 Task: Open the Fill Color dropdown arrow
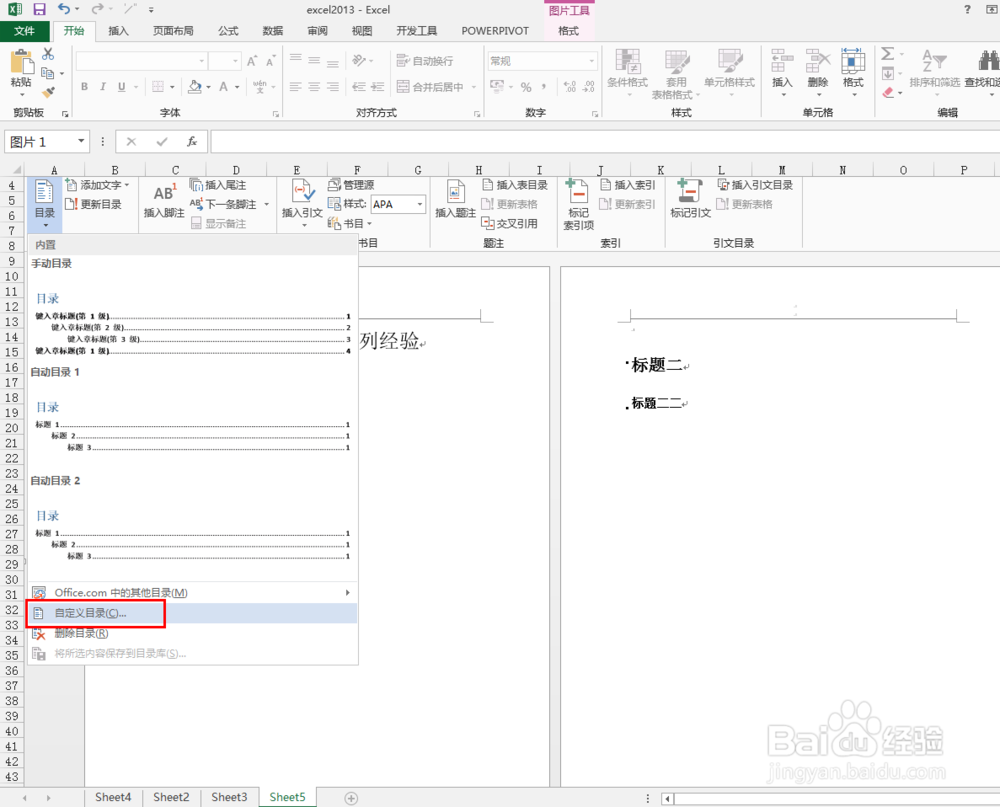(x=209, y=87)
